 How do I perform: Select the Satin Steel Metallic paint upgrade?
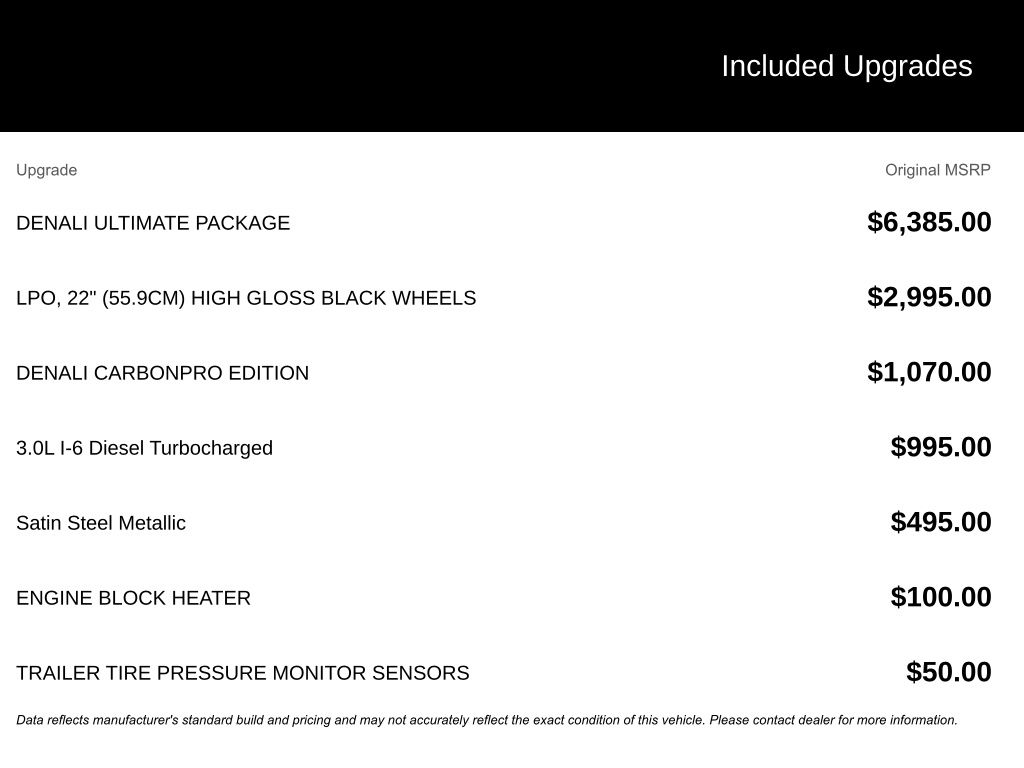pos(101,523)
